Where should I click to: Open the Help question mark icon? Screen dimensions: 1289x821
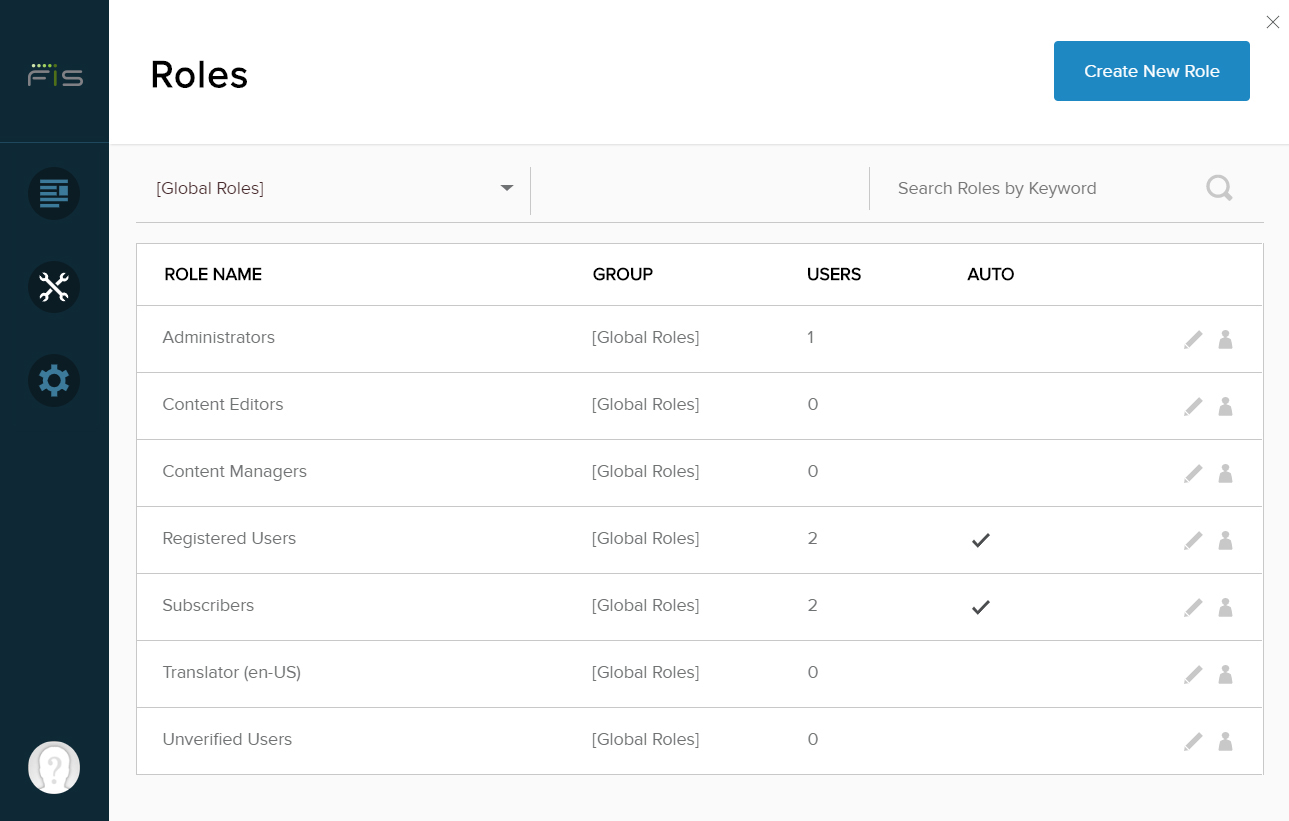(54, 768)
